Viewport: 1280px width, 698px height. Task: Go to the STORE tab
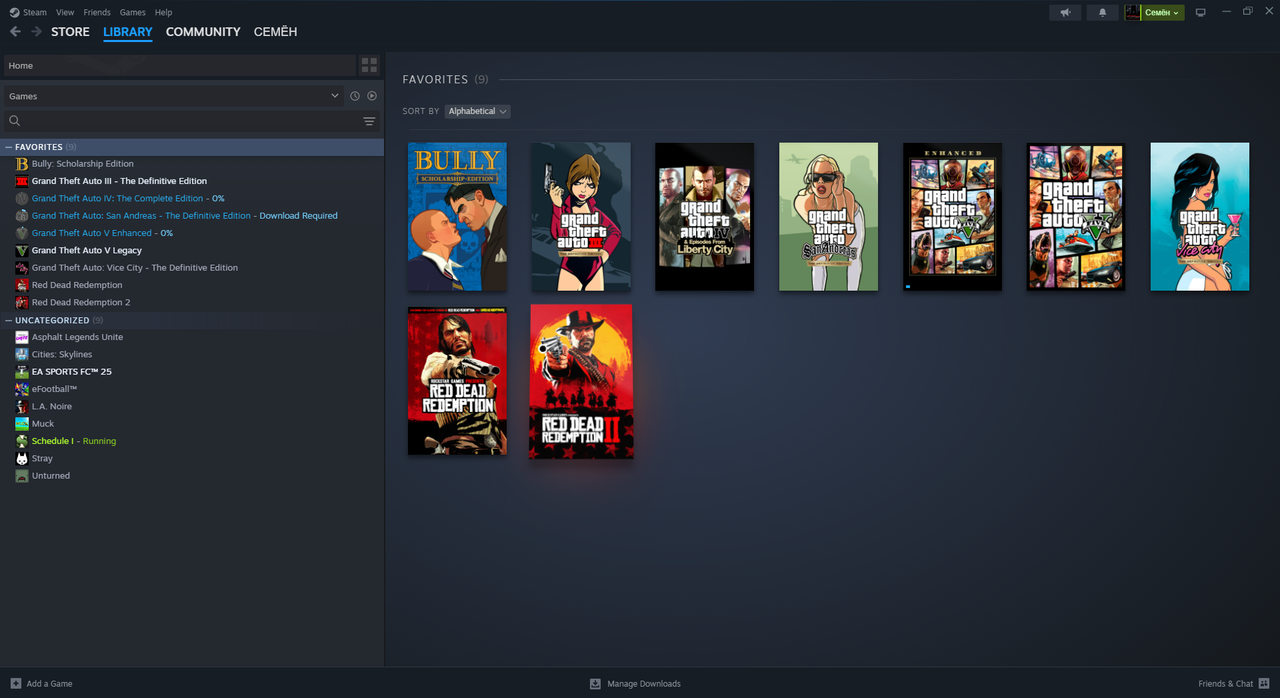pos(70,32)
